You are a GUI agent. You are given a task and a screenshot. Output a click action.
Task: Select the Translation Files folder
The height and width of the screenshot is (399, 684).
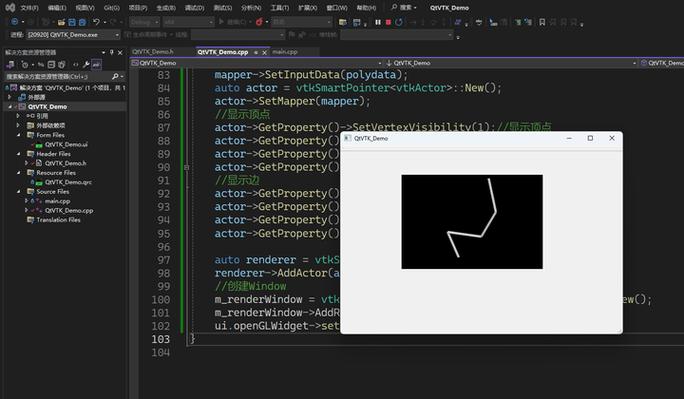[x=58, y=220]
